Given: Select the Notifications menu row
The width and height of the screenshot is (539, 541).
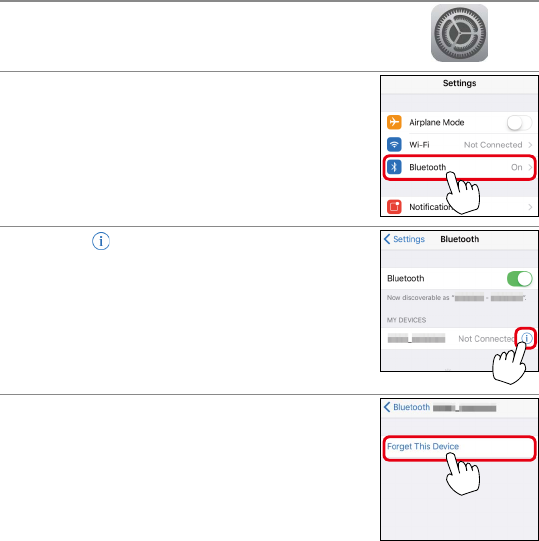Looking at the screenshot, I should pos(460,207).
